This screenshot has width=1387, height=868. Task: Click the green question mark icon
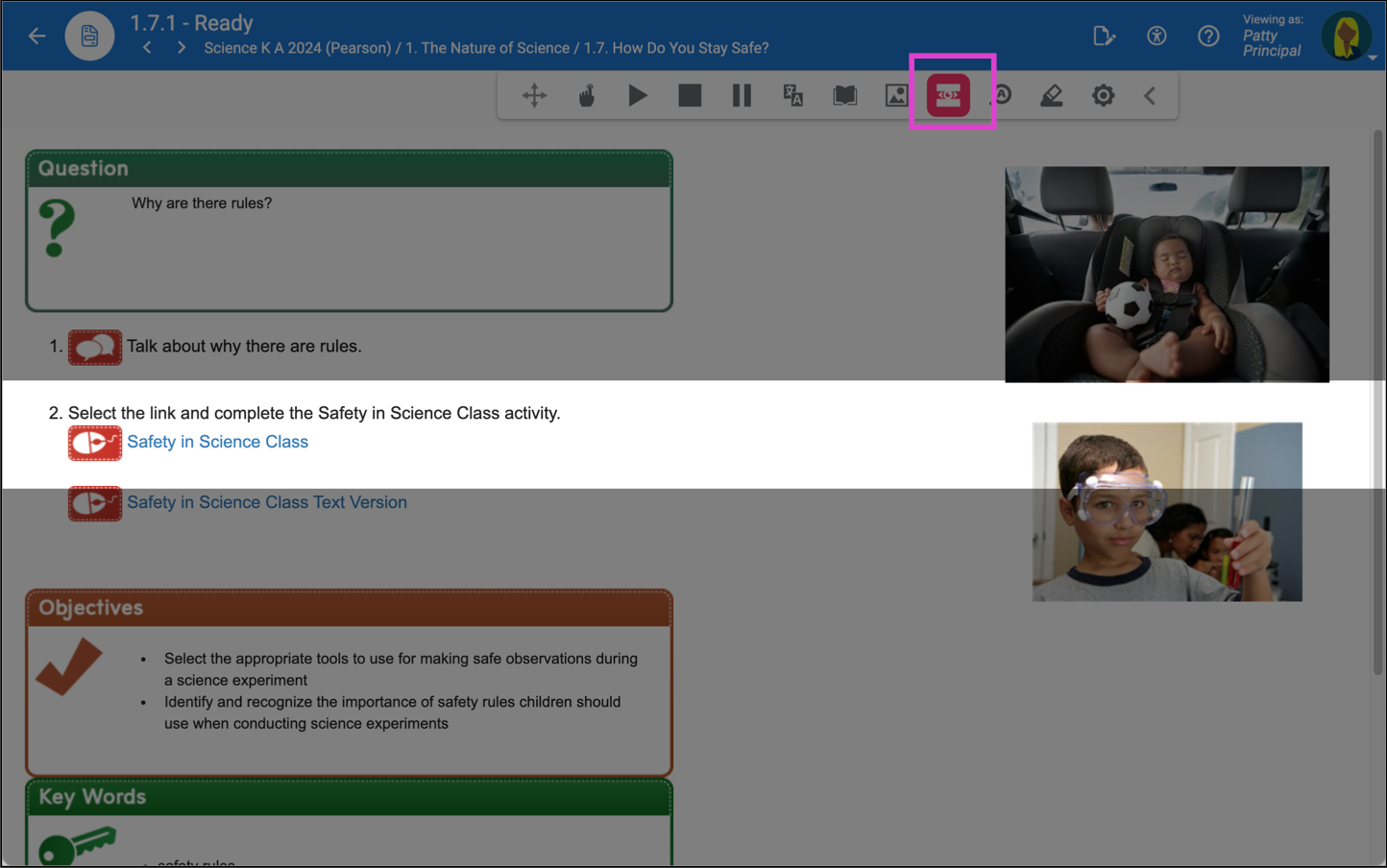[57, 228]
